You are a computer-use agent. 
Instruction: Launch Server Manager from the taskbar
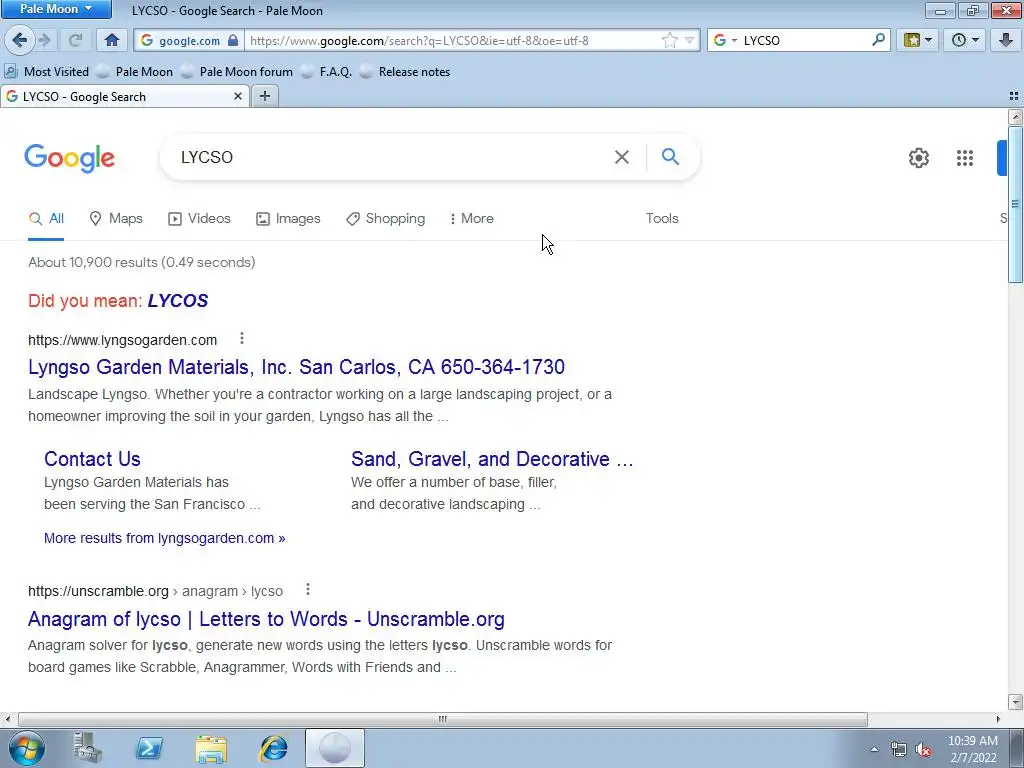tap(88, 748)
